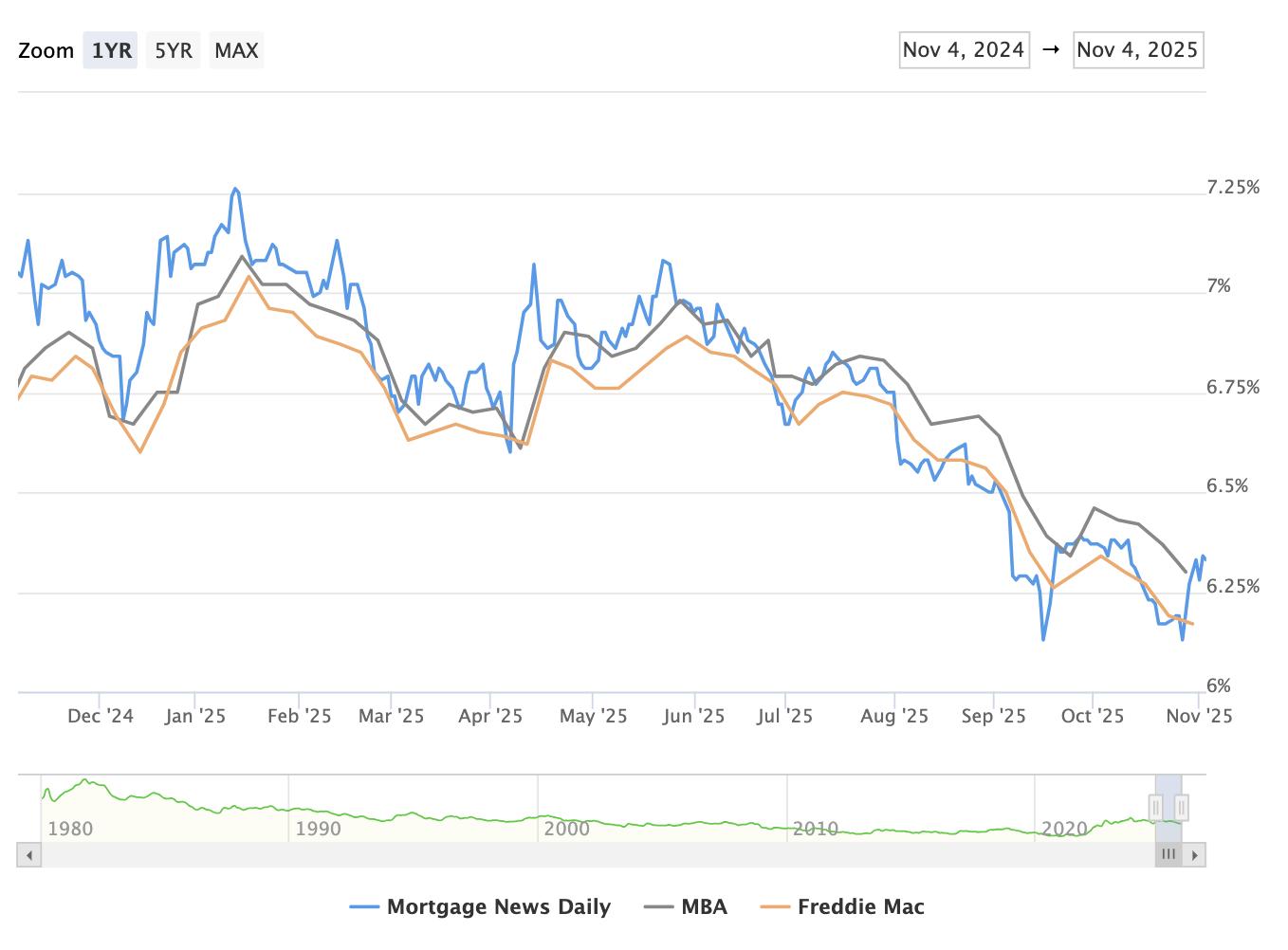Screen dimensions: 1288x950
Task: Toggle the Mortgage News Daily series
Action: coord(498,907)
